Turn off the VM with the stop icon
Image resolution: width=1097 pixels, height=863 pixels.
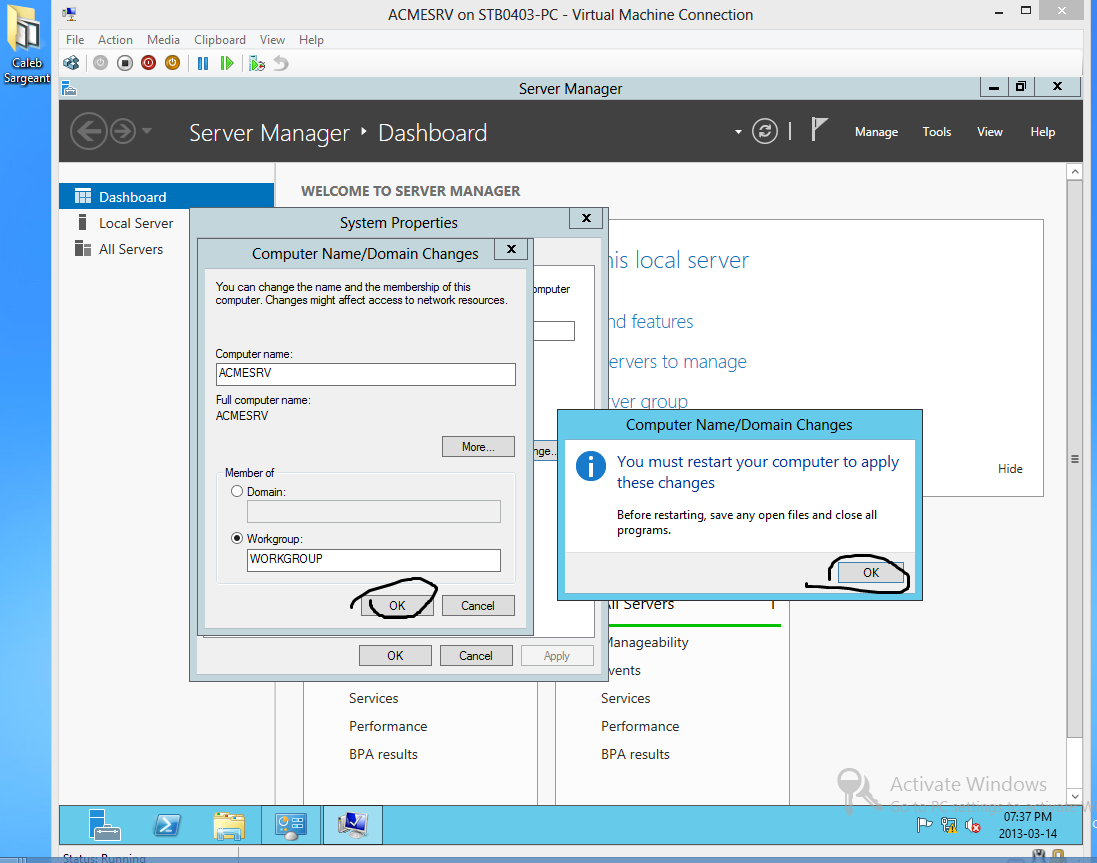click(x=125, y=64)
